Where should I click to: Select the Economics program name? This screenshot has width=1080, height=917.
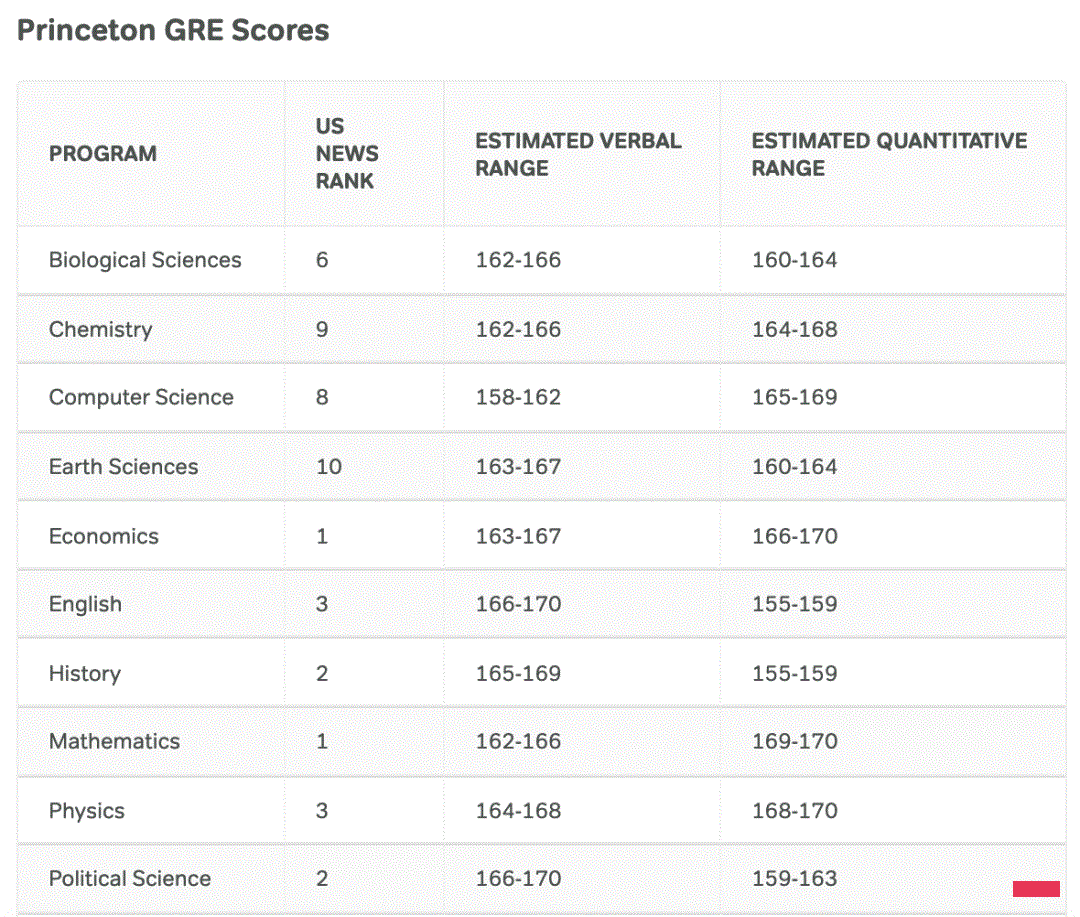tap(103, 536)
